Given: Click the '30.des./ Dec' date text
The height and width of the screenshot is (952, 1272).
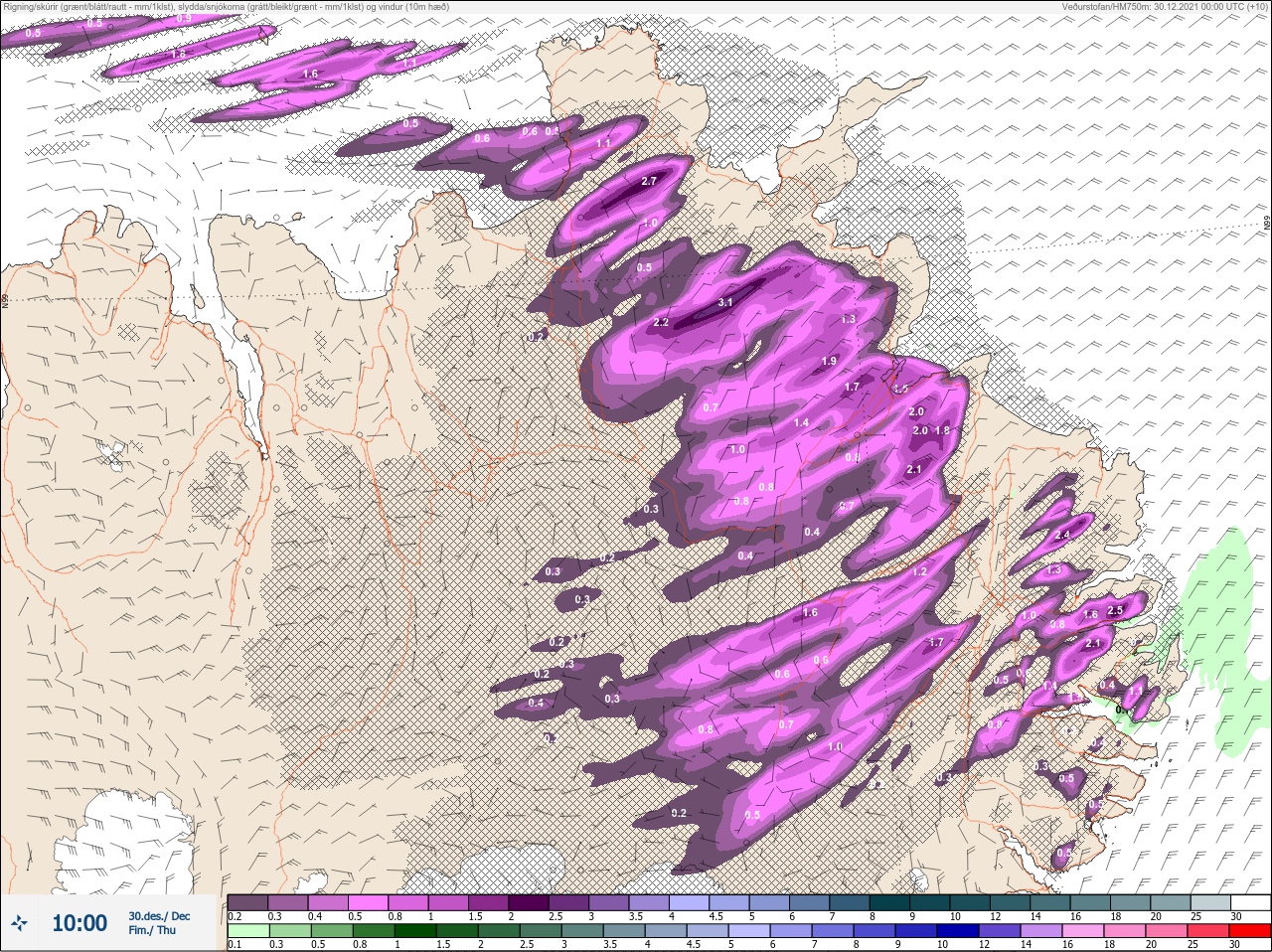Looking at the screenshot, I should tap(159, 916).
